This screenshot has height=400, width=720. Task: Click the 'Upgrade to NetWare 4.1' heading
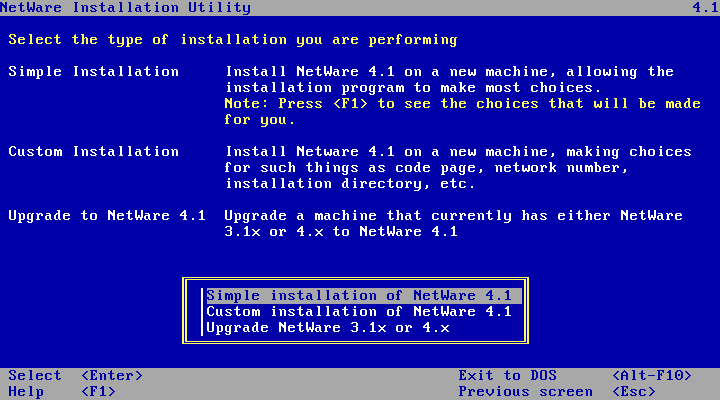(107, 215)
